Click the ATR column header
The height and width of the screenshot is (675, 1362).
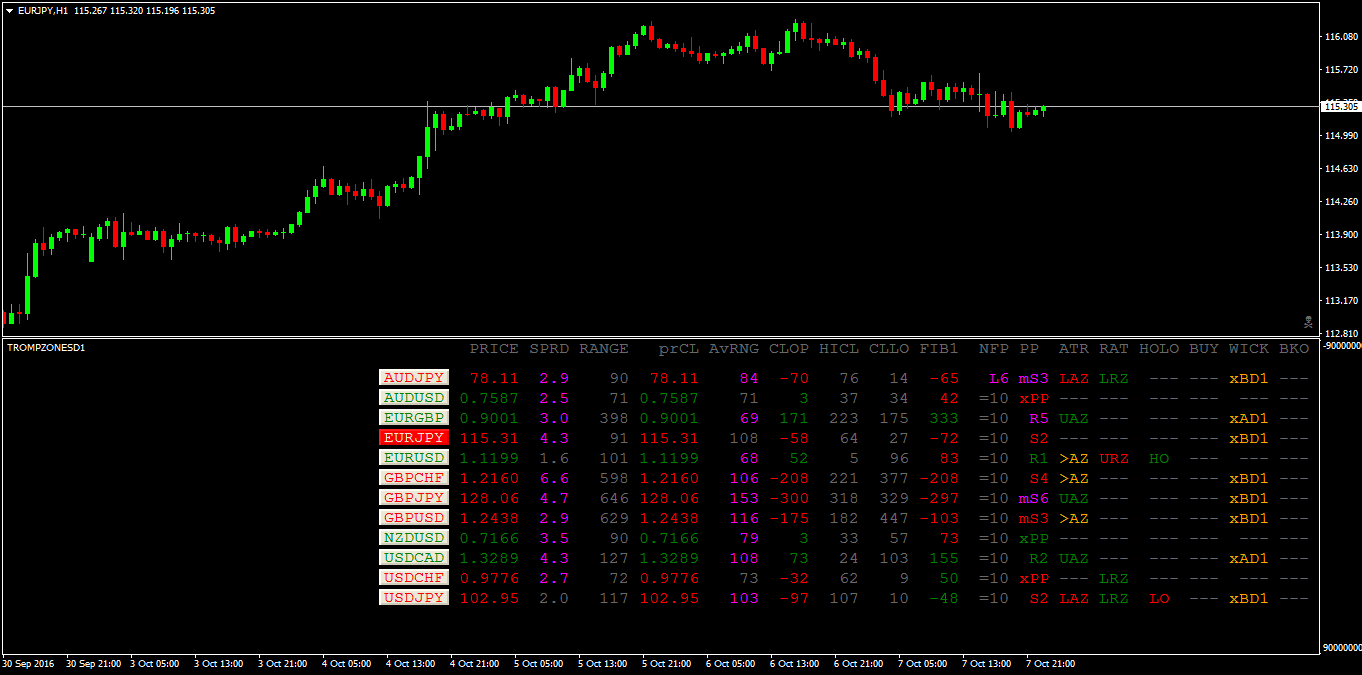pos(1074,349)
